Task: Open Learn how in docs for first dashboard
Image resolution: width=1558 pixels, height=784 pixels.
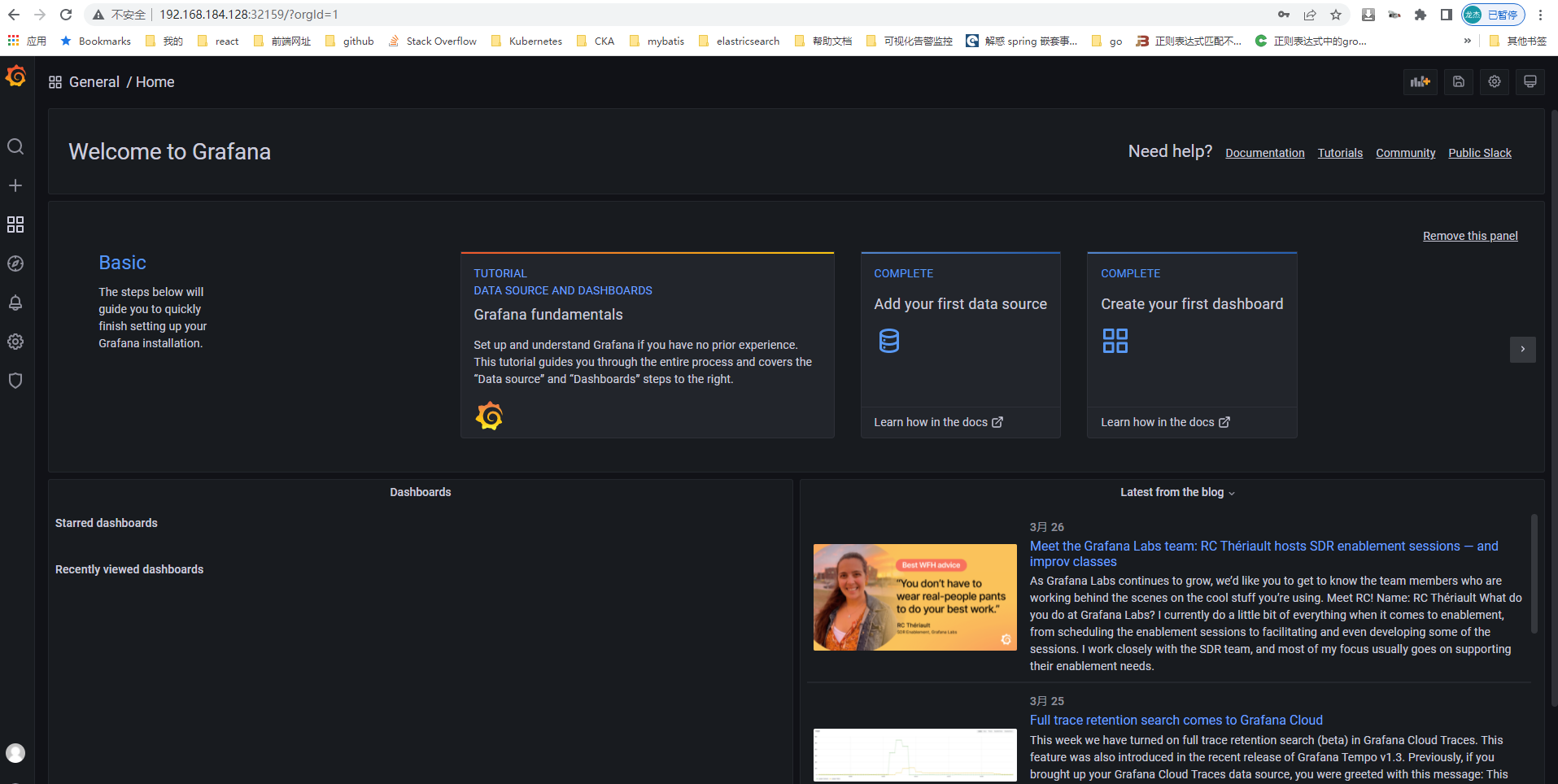Action: pyautogui.click(x=1165, y=422)
